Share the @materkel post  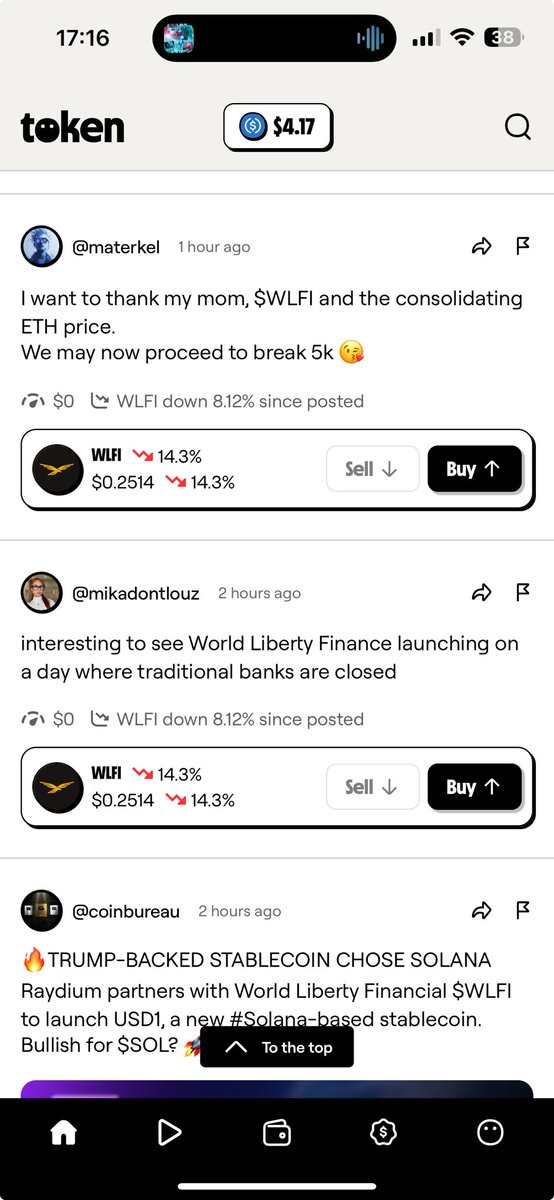(482, 247)
